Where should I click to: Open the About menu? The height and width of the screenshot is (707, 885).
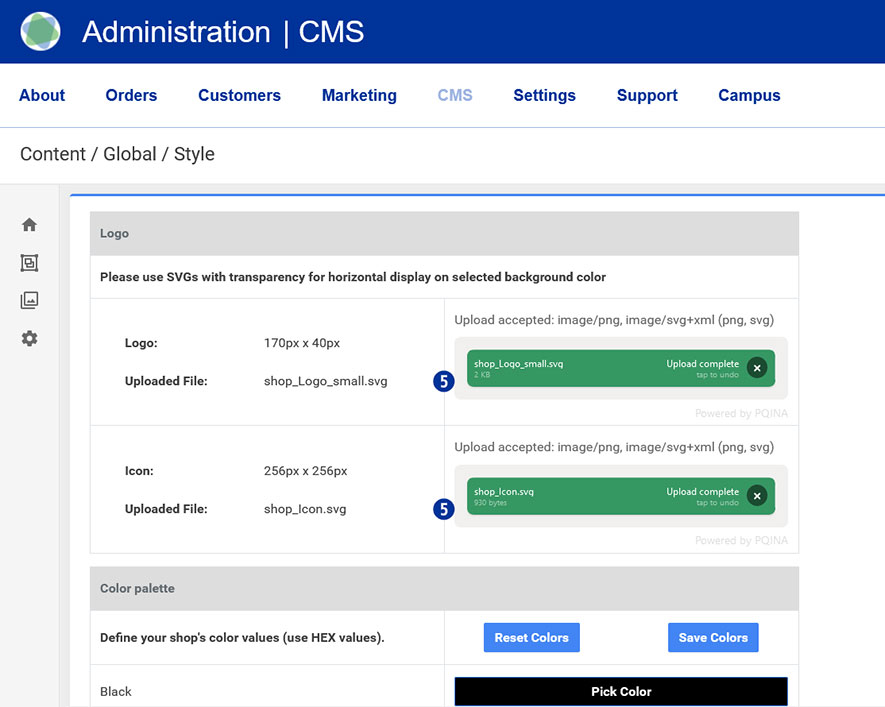coord(42,96)
